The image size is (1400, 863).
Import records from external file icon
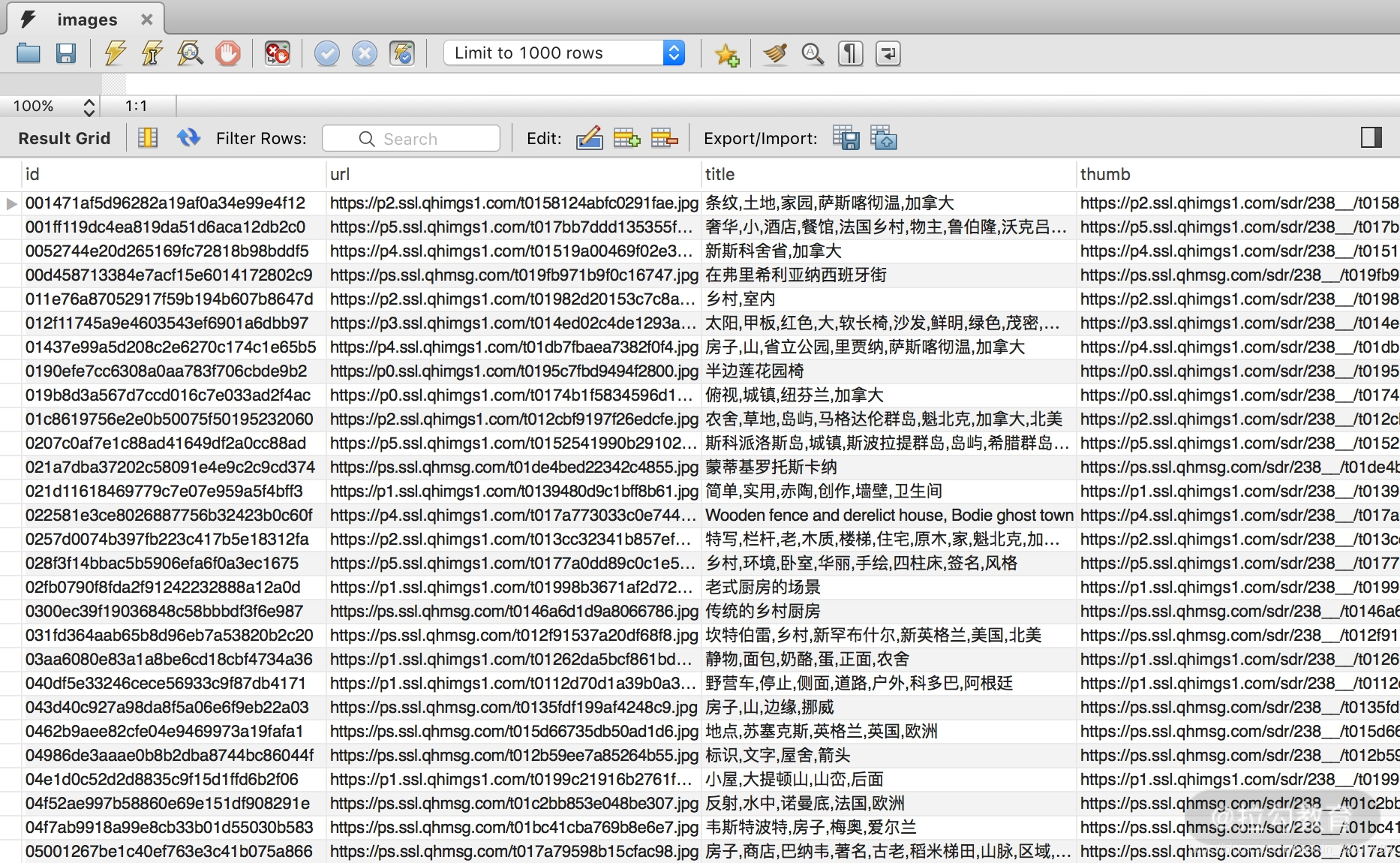884,138
